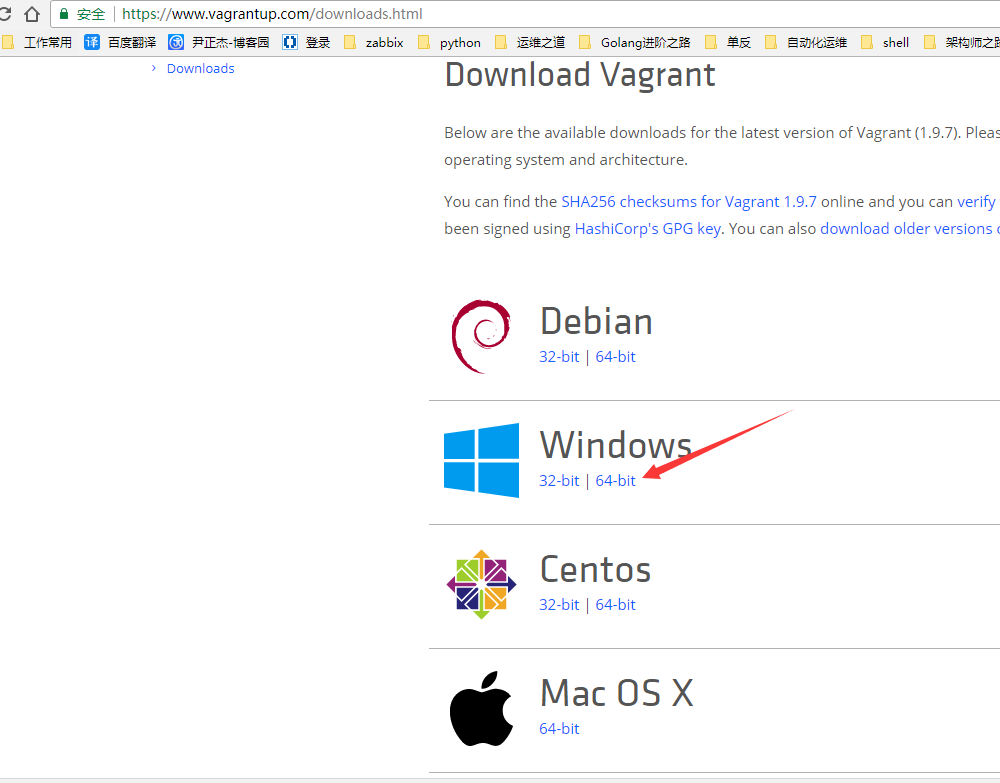Viewport: 1000px width, 783px height.
Task: Follow the HashiCorp's GPG key link
Action: pyautogui.click(x=648, y=229)
